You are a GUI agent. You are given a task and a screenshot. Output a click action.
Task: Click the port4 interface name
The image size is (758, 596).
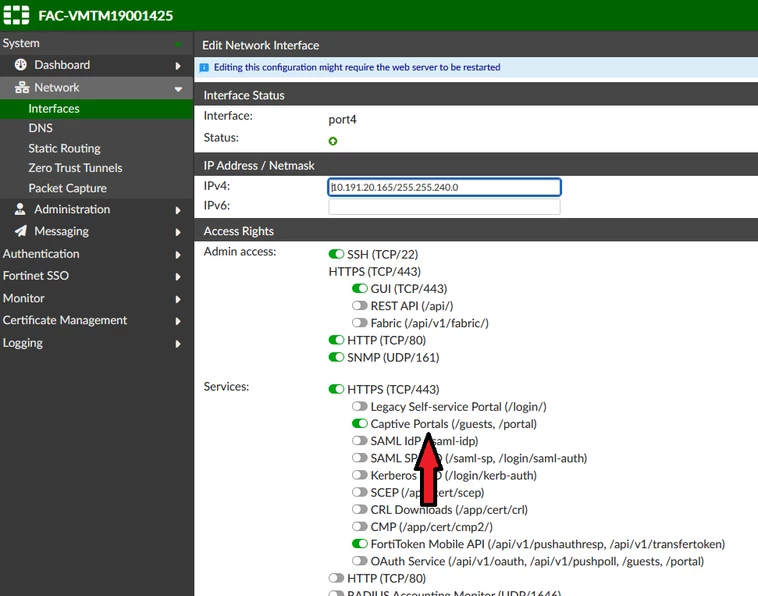(342, 119)
